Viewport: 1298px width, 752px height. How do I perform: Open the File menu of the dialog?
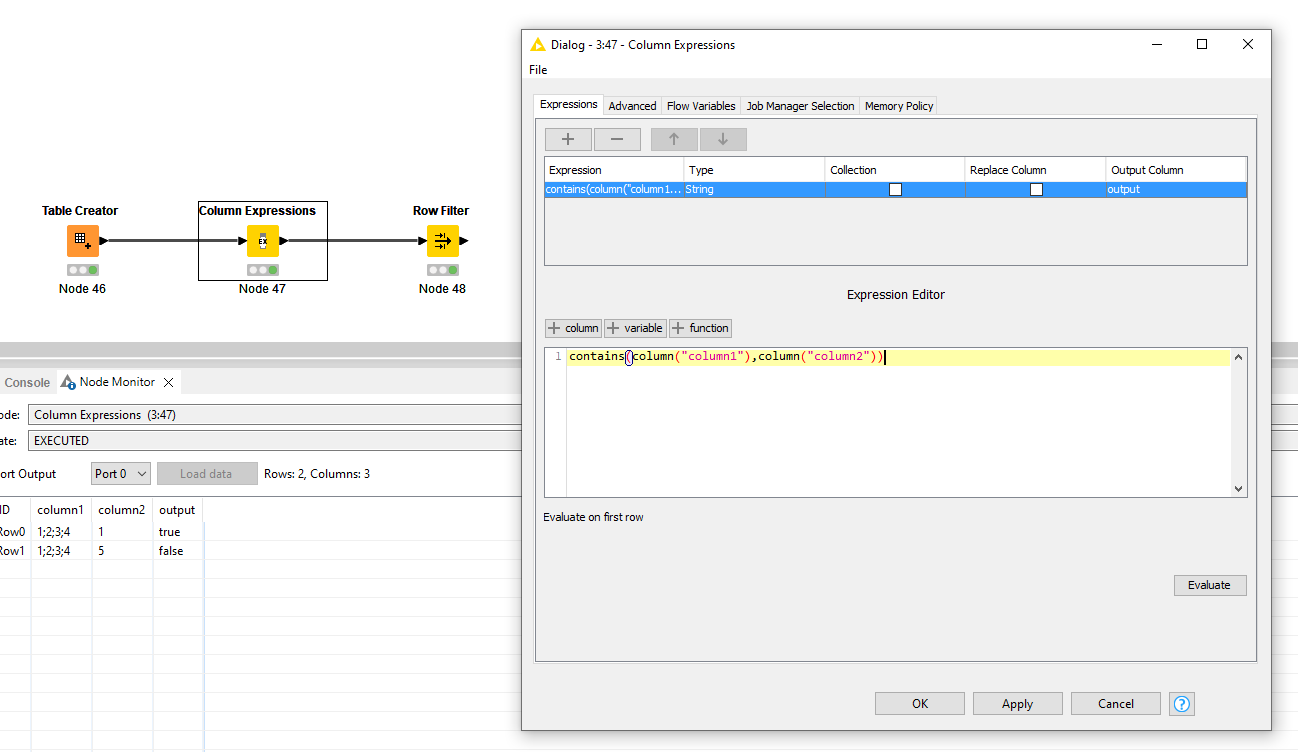(538, 69)
